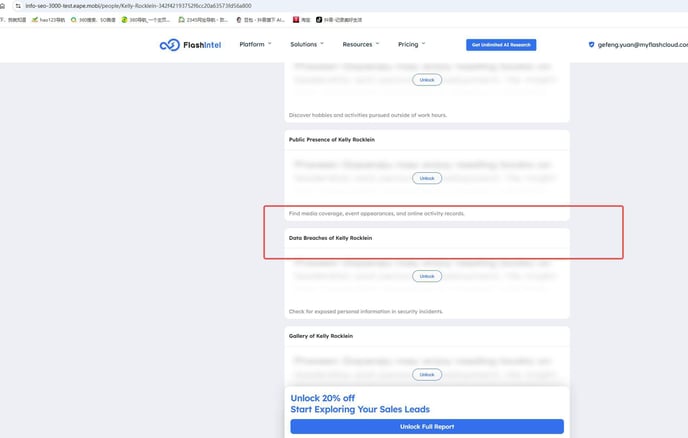
Task: Open the 豆包 bookmark
Action: point(260,20)
